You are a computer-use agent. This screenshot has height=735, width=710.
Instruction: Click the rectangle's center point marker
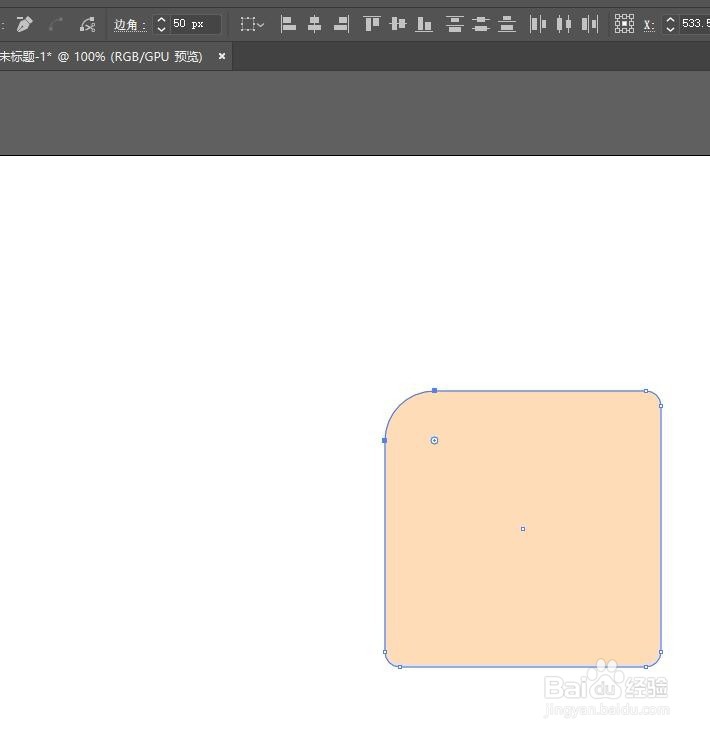(x=523, y=529)
